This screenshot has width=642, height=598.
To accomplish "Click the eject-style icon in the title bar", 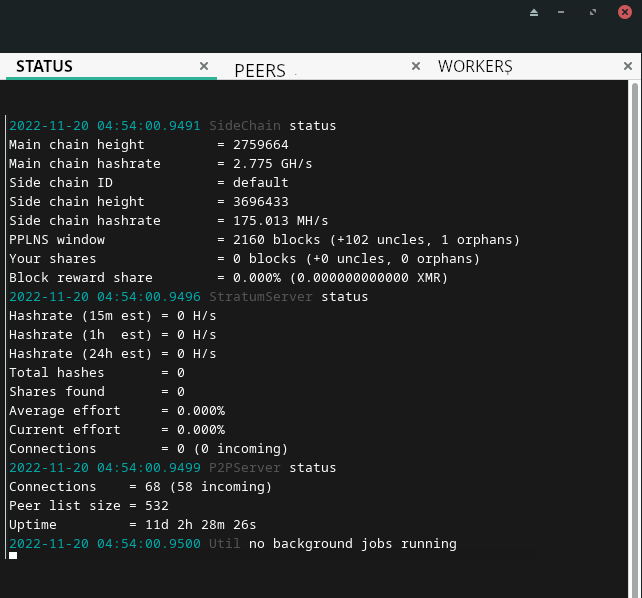I will click(x=534, y=13).
